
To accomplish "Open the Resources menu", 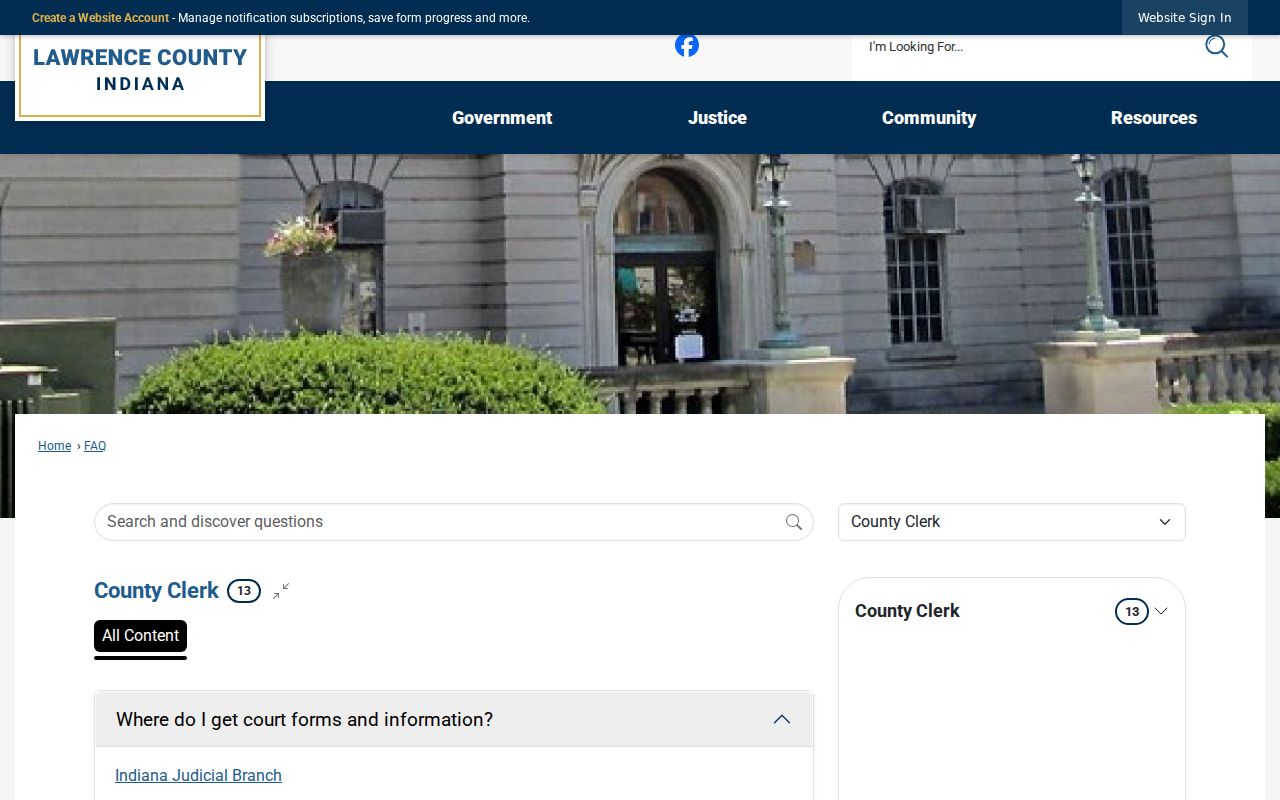I will [1154, 118].
